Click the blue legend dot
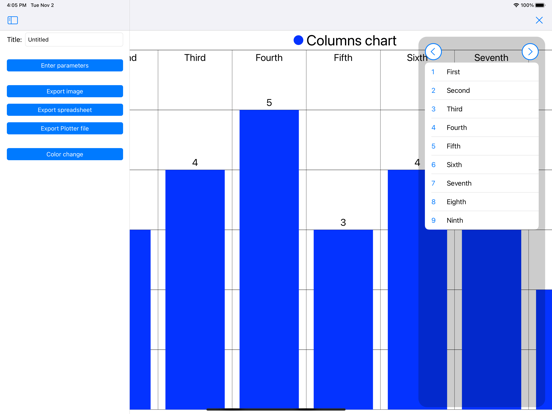 point(298,40)
